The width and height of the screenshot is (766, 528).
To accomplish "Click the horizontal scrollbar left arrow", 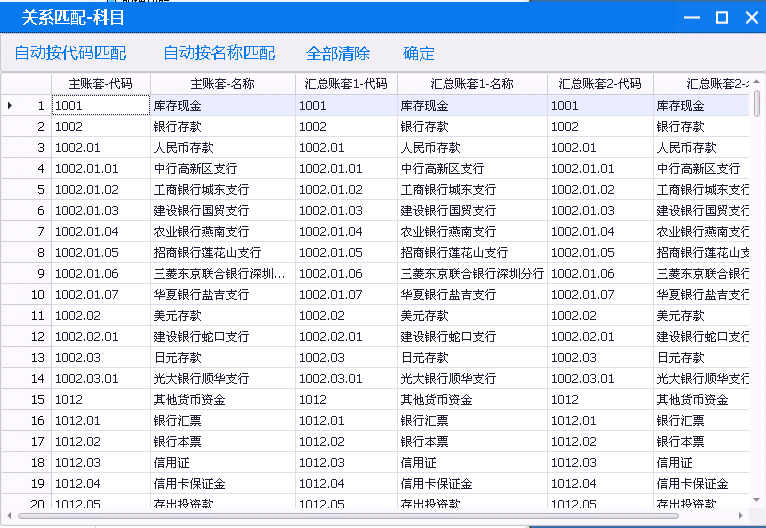I will 9,515.
